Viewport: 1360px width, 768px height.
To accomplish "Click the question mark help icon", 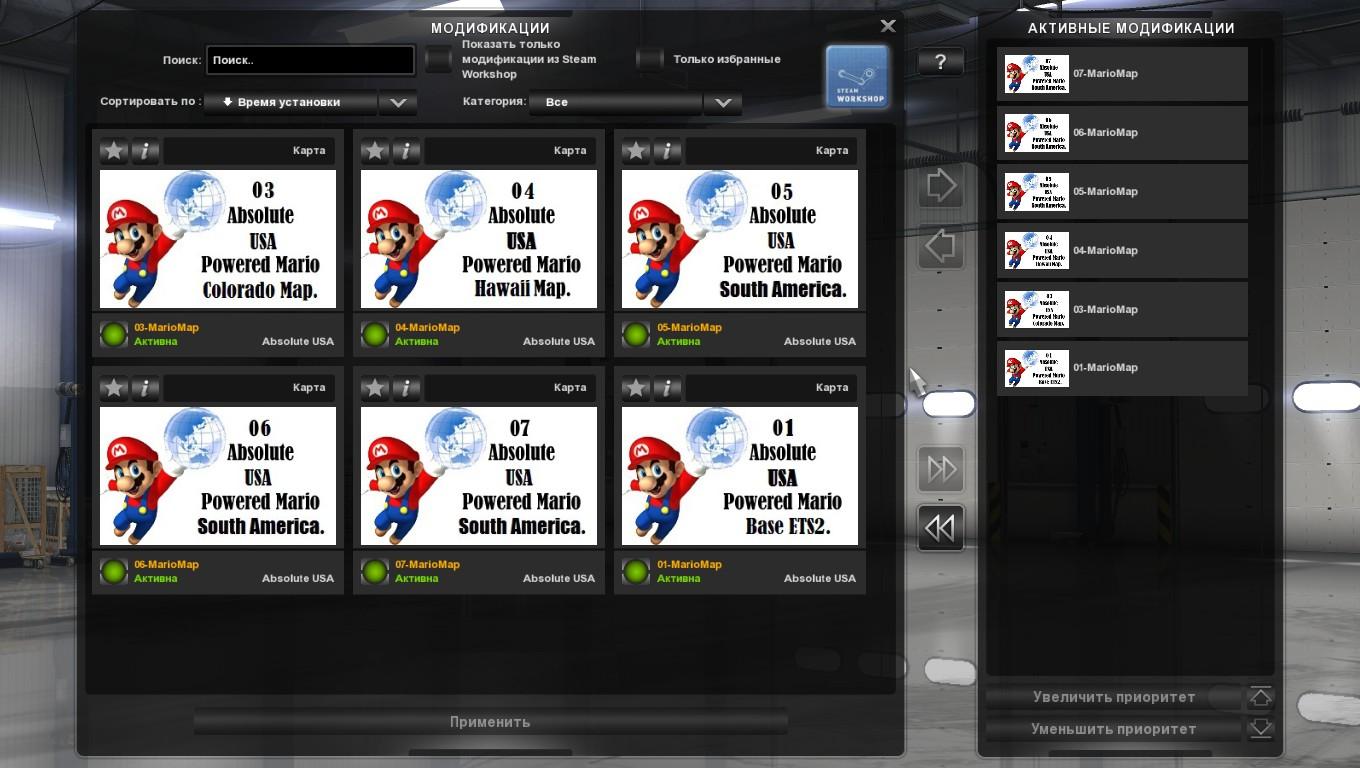I will [940, 62].
